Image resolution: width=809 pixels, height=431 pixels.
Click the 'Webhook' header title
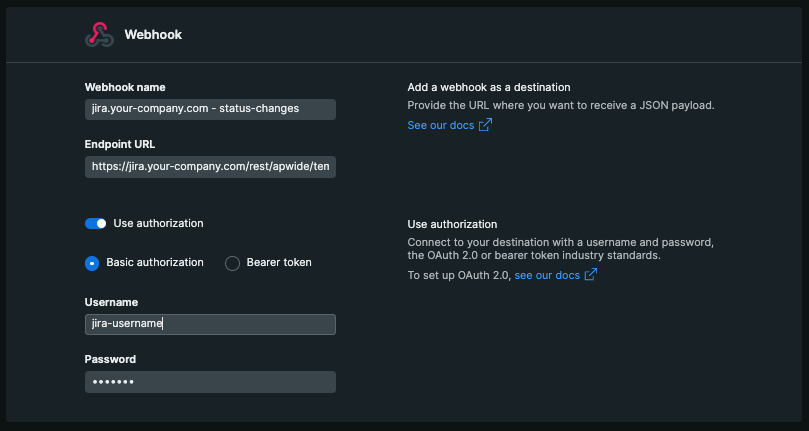tap(153, 35)
